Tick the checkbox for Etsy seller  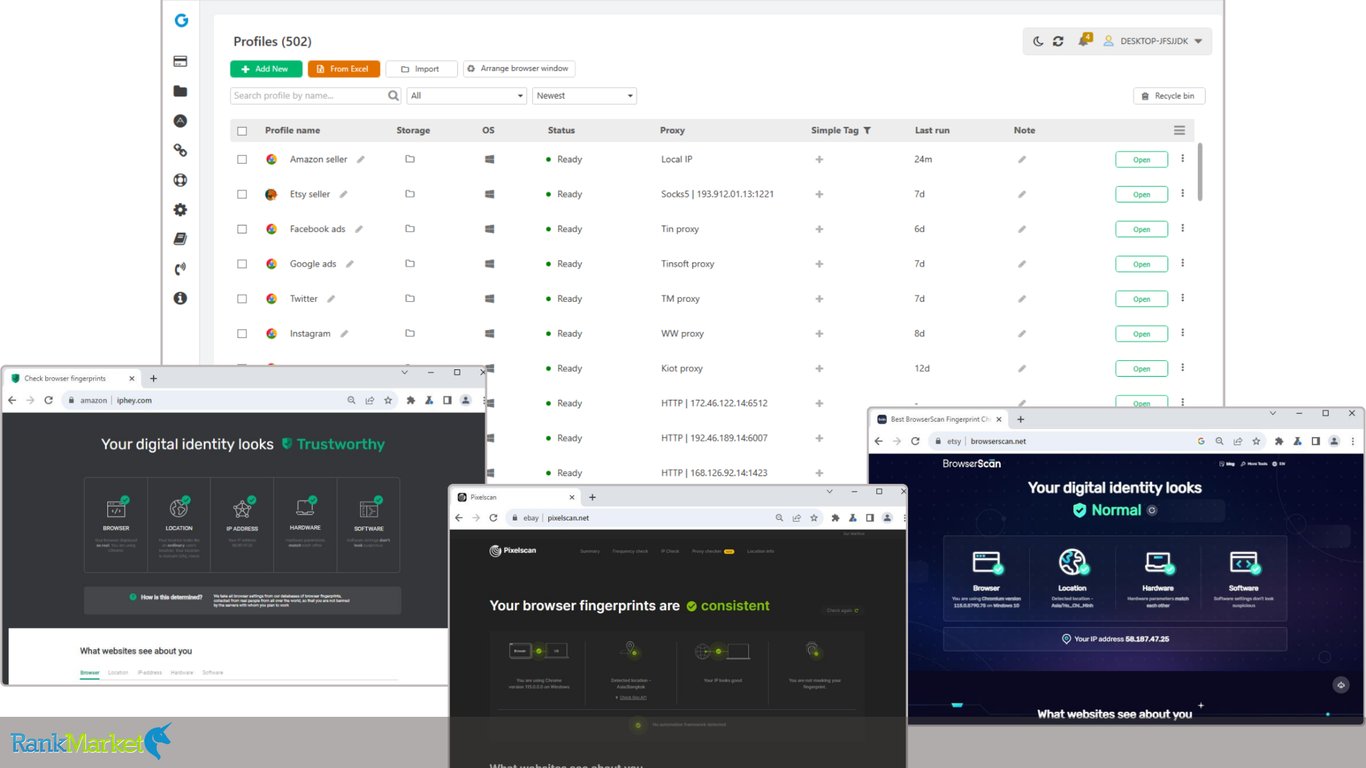tap(242, 194)
